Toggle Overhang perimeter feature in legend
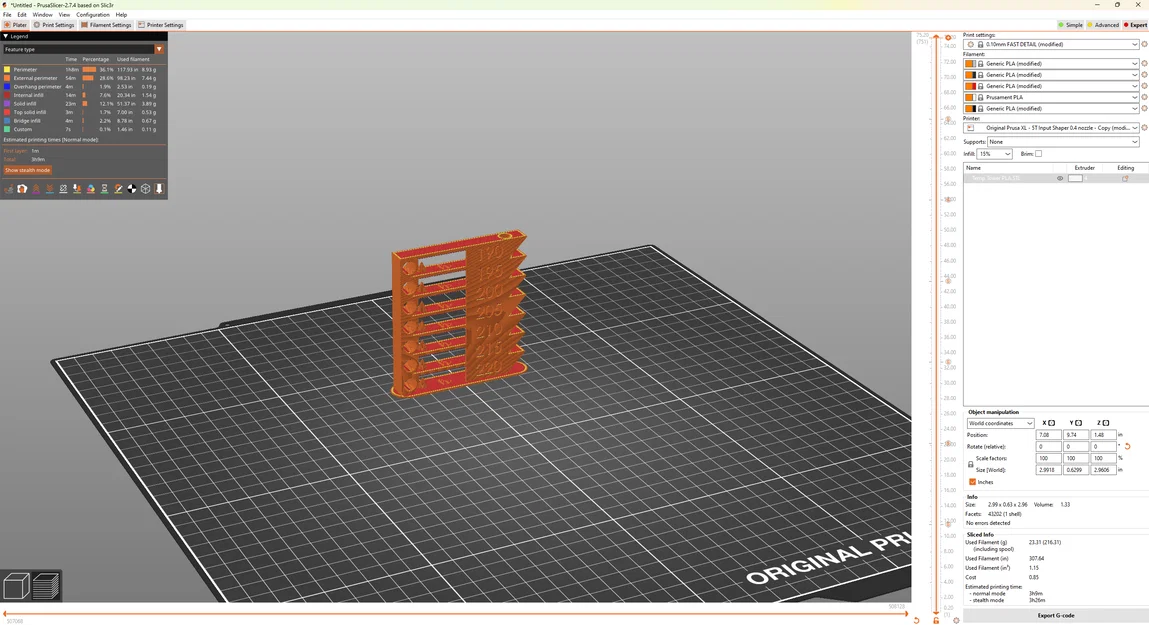The width and height of the screenshot is (1149, 625). pos(37,86)
